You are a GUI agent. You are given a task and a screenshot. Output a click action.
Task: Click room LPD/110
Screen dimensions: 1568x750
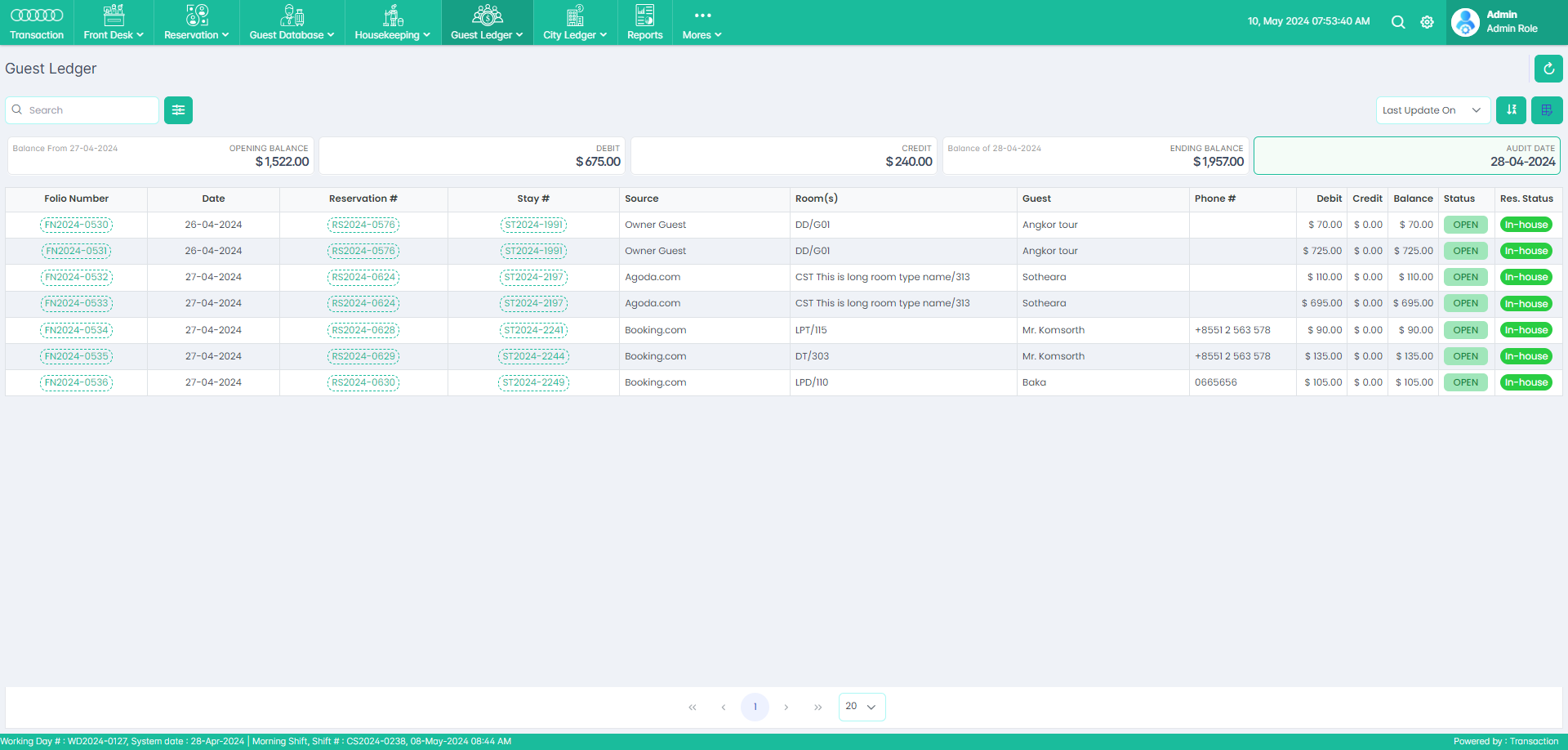tap(812, 382)
